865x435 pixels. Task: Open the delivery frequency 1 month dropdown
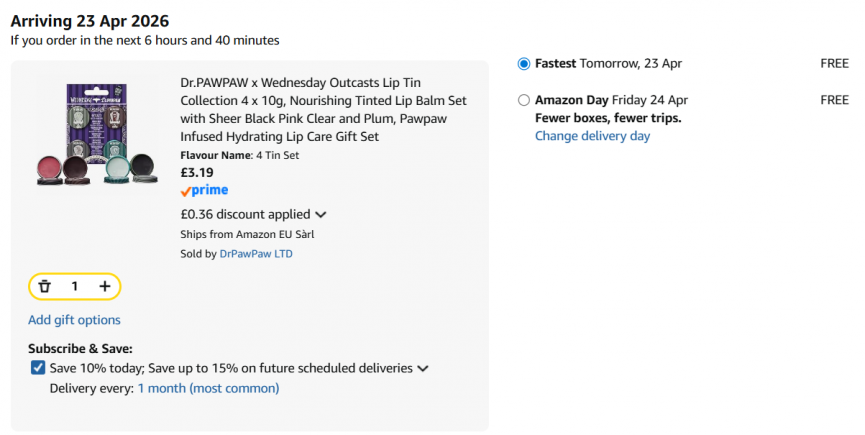208,388
